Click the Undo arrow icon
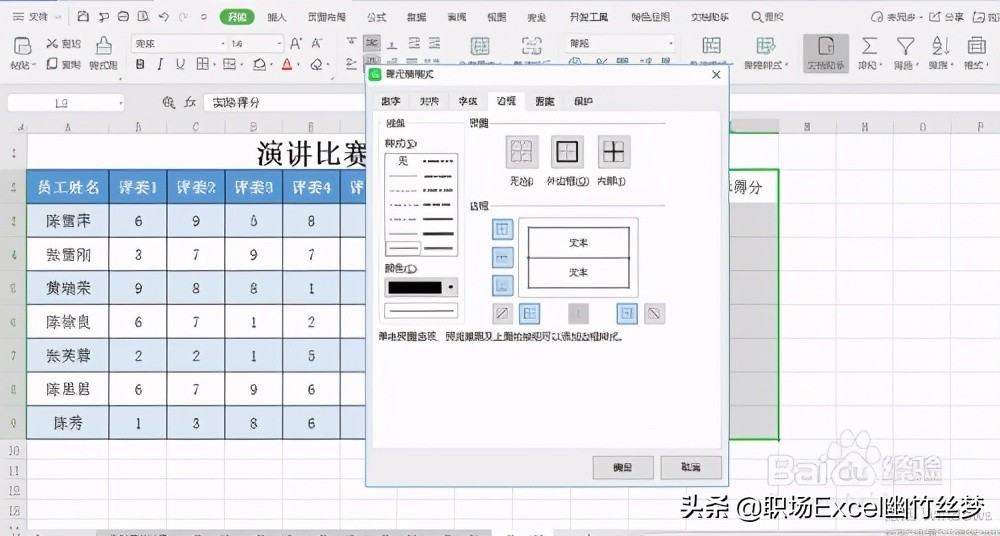1000x536 pixels. pyautogui.click(x=164, y=17)
